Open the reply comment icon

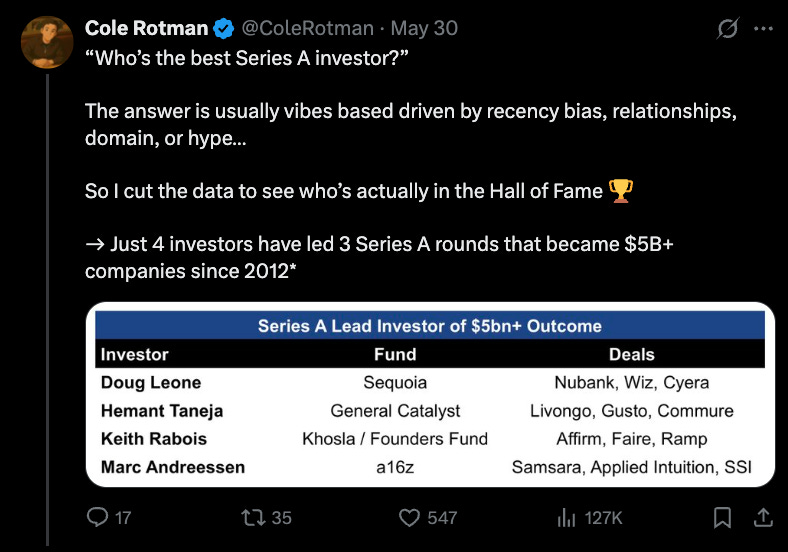point(97,517)
